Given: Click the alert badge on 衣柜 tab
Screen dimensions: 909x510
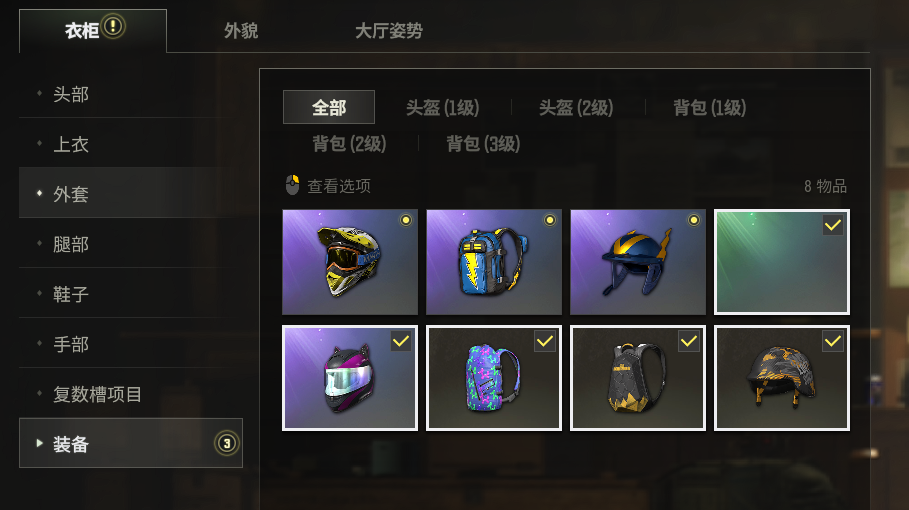Looking at the screenshot, I should click(x=113, y=26).
